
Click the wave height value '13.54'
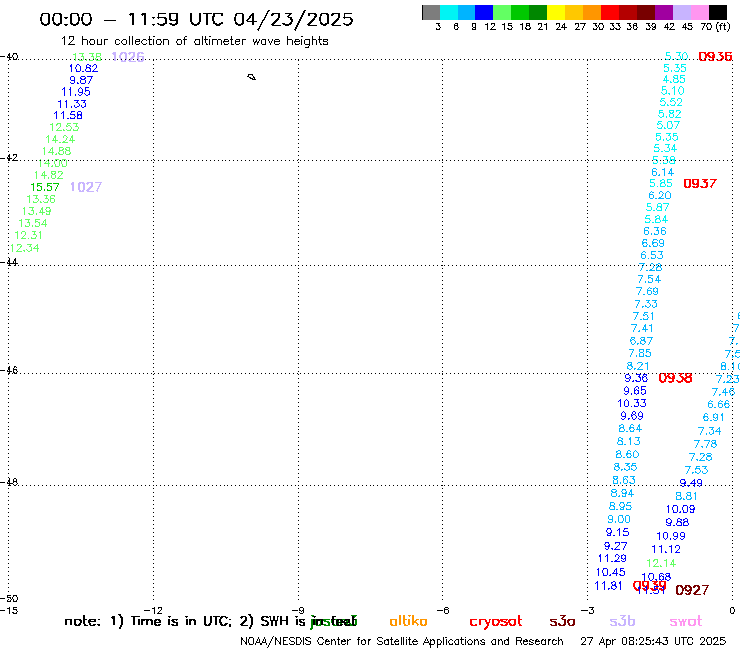coord(33,223)
